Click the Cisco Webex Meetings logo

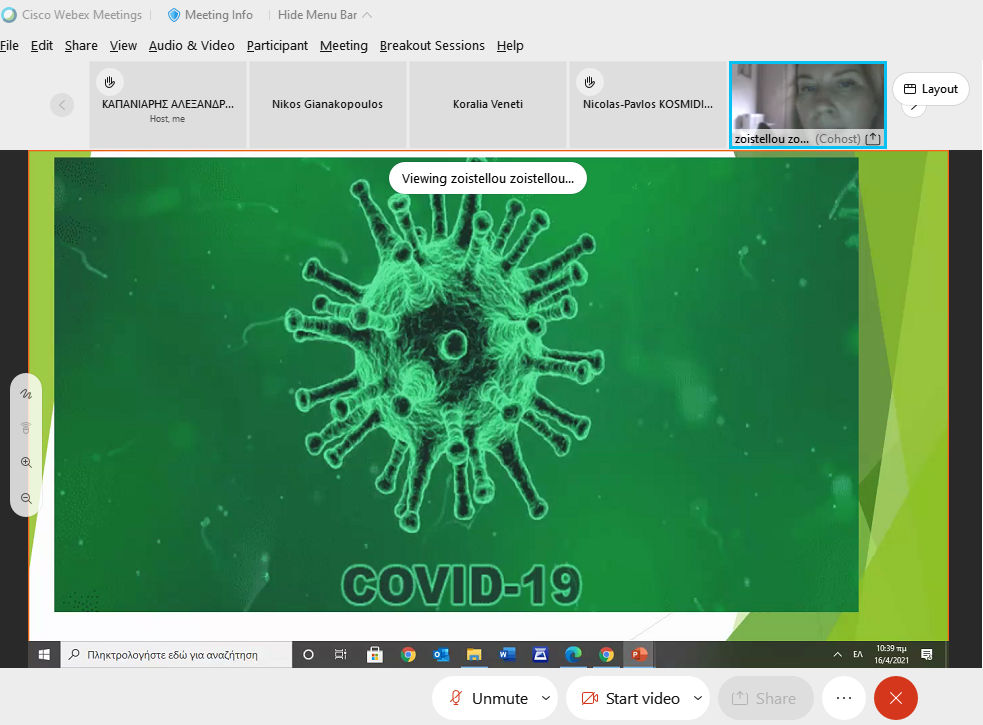tap(9, 15)
